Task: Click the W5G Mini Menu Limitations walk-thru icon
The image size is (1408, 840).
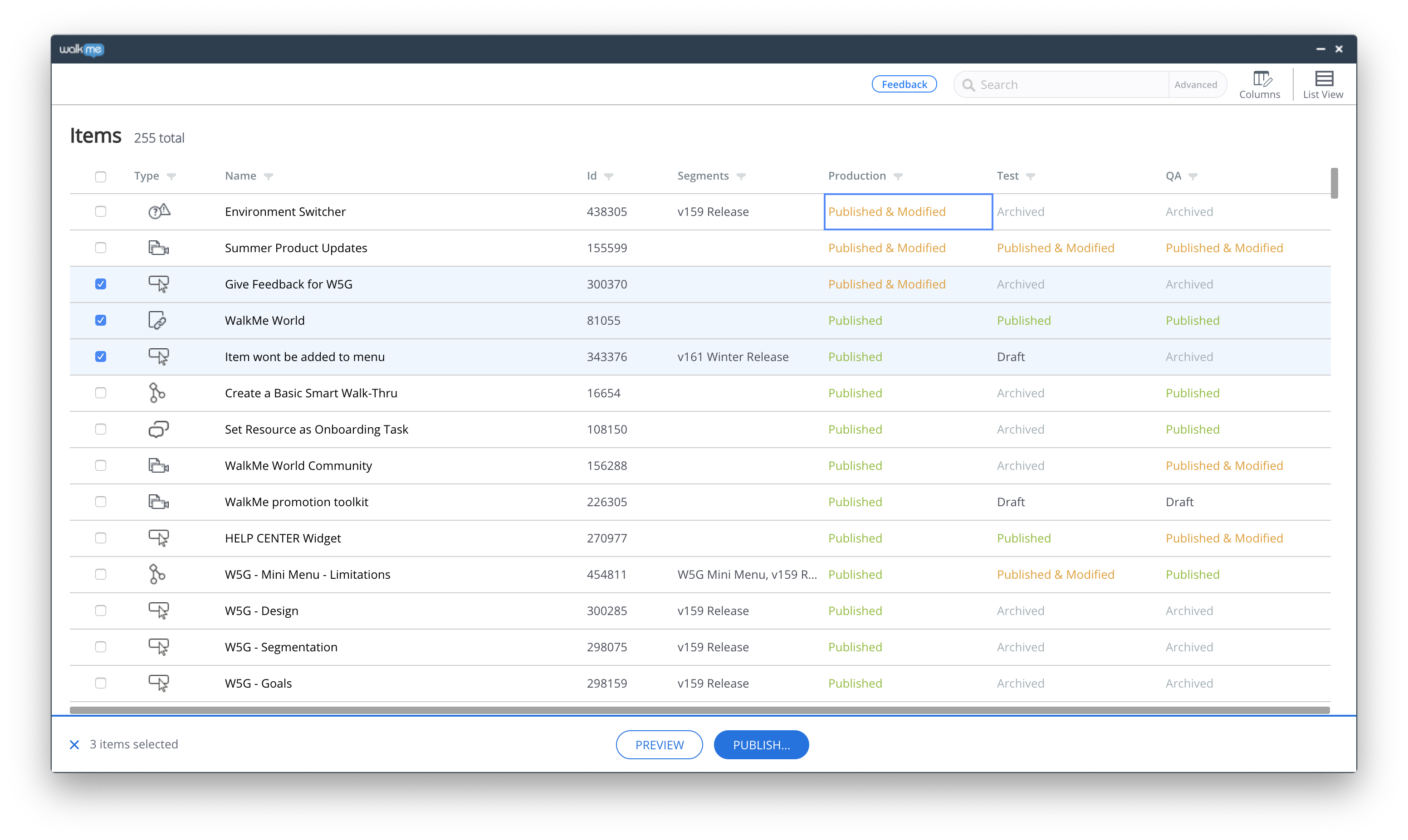Action: tap(157, 574)
